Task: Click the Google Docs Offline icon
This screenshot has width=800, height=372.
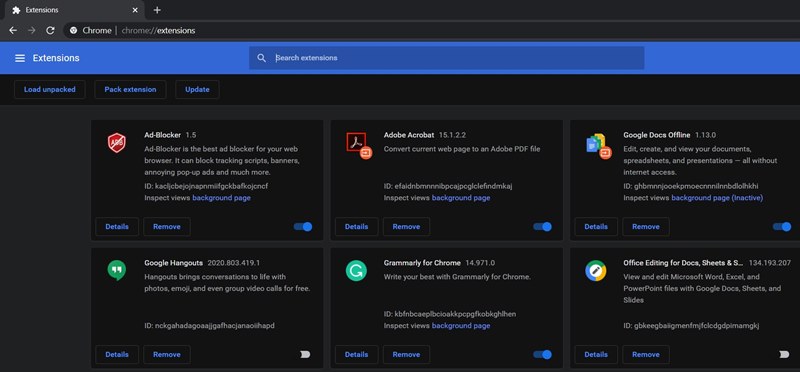Action: coord(598,146)
